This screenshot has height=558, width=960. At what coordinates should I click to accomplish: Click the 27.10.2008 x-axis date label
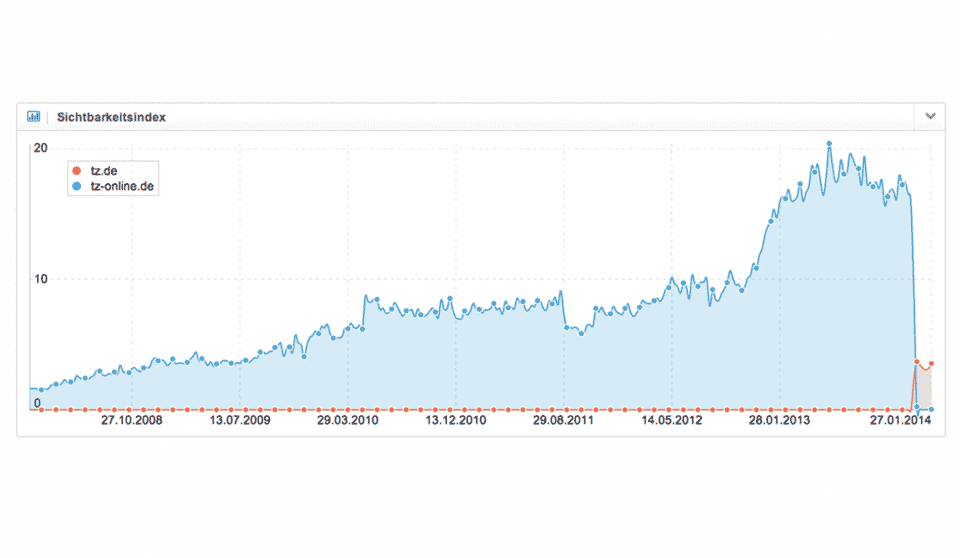[130, 421]
